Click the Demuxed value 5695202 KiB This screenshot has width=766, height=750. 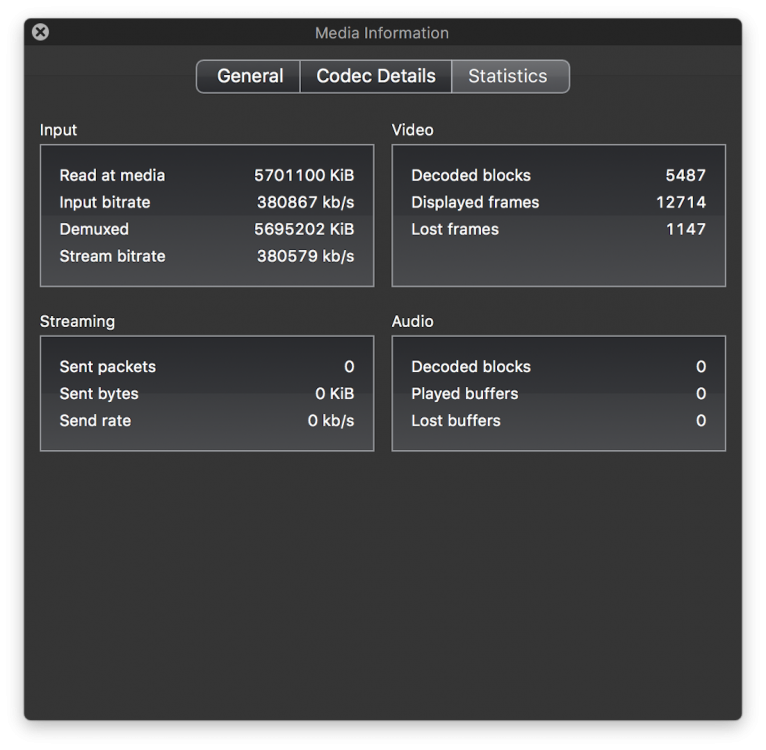point(304,229)
